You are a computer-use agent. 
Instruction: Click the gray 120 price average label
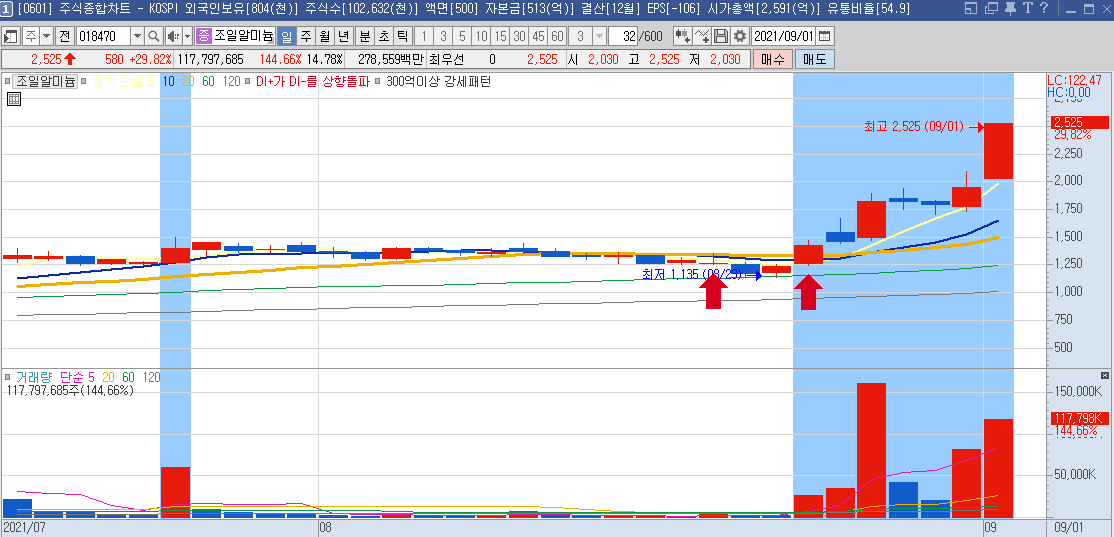[231, 82]
